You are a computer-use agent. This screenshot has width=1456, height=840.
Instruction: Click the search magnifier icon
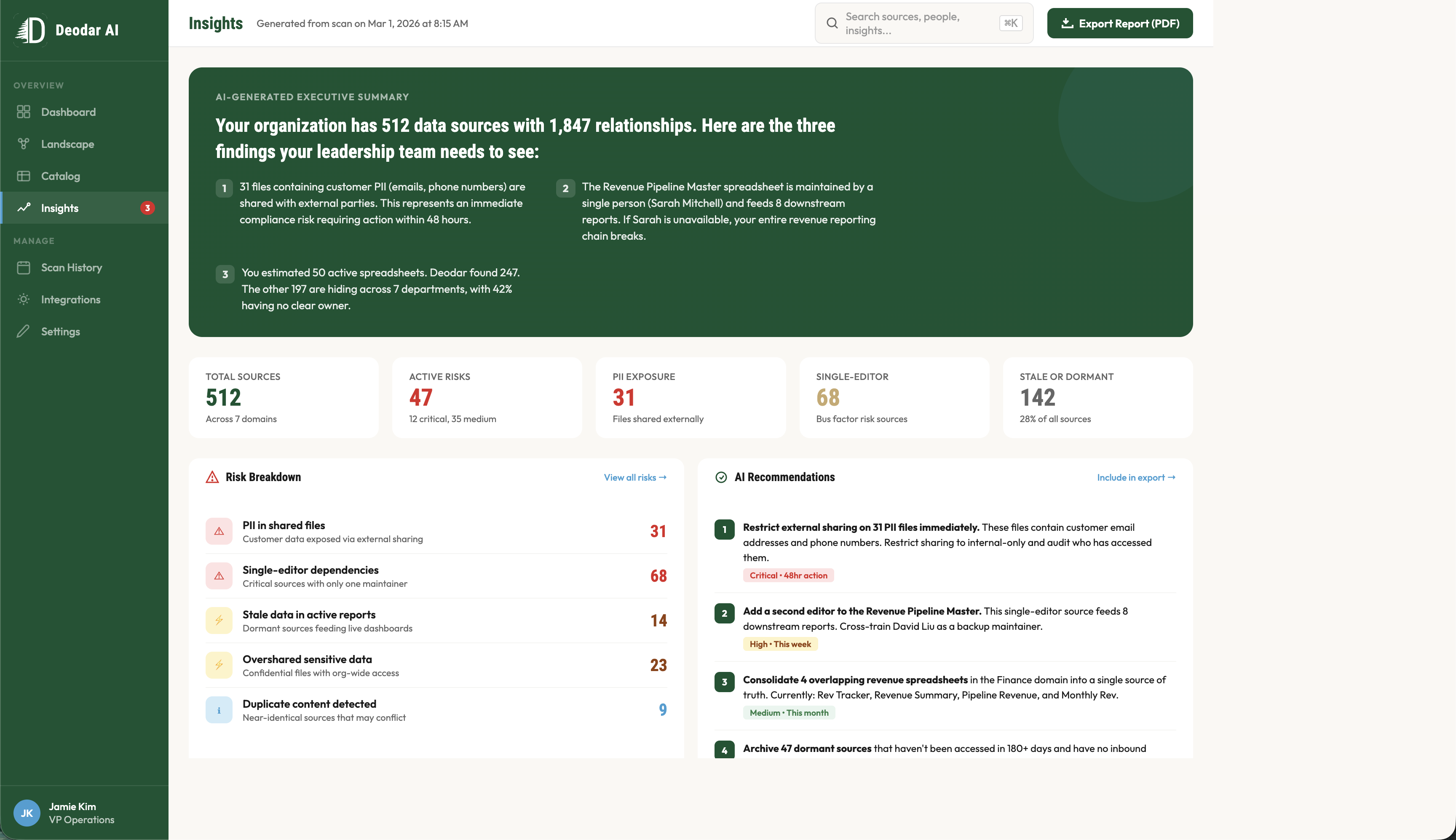[x=832, y=22]
